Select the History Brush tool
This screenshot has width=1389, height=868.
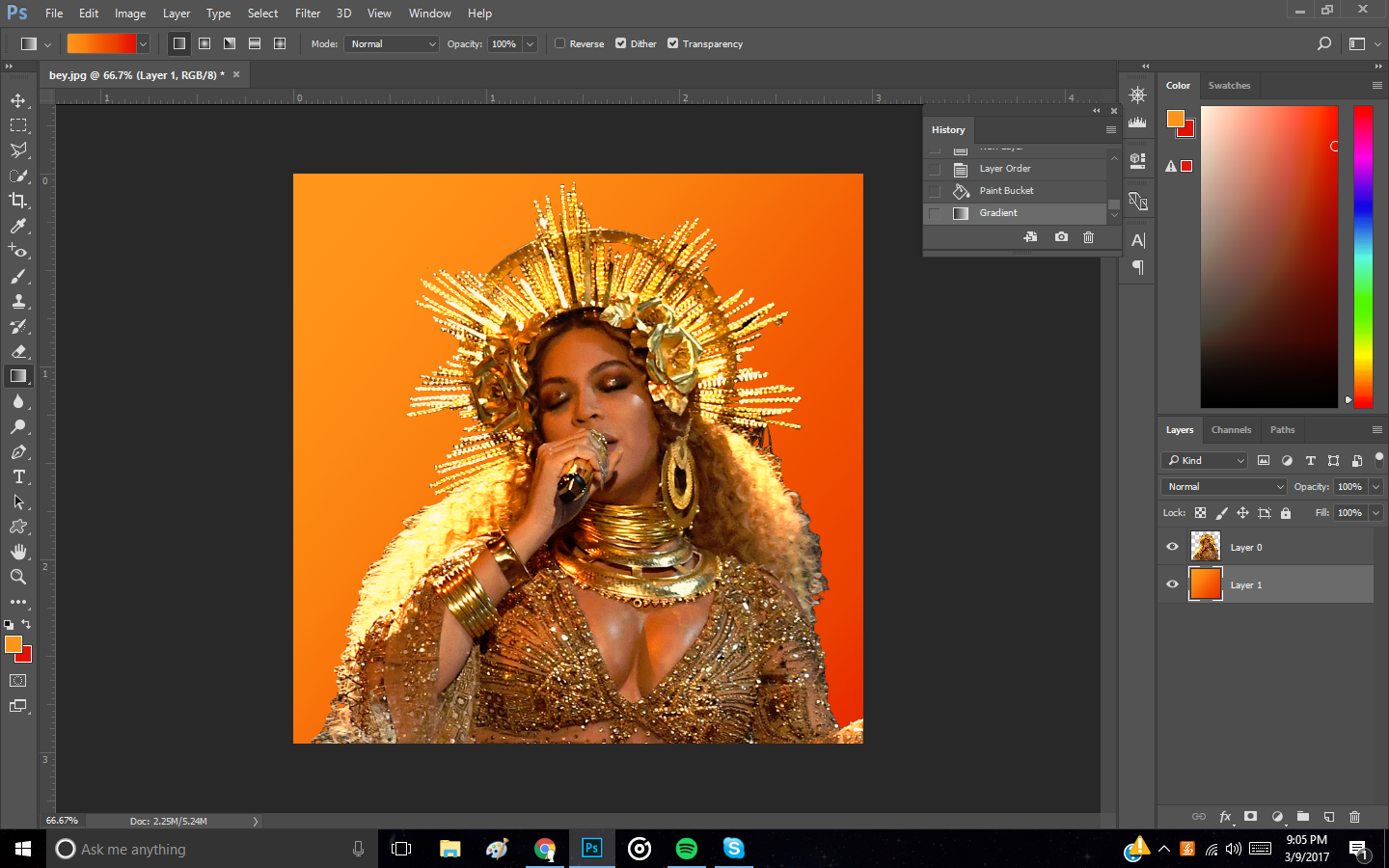click(18, 326)
